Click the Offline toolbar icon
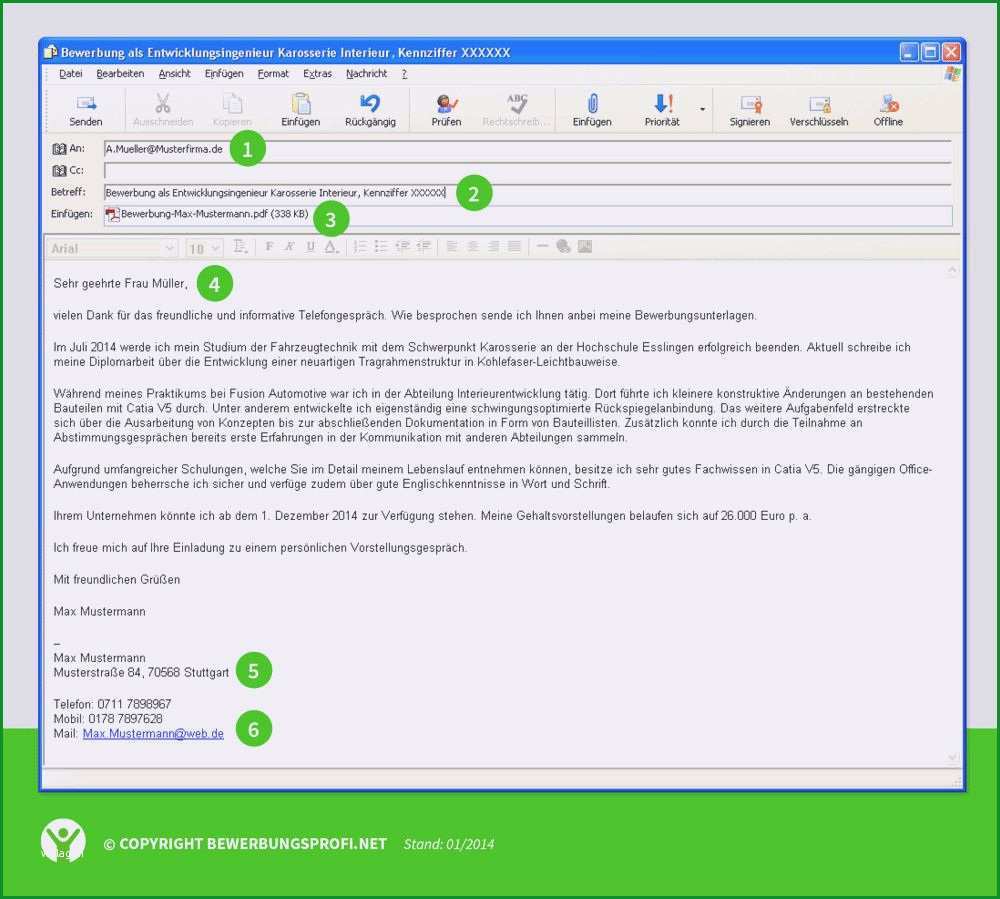The image size is (1000, 899). (x=888, y=103)
